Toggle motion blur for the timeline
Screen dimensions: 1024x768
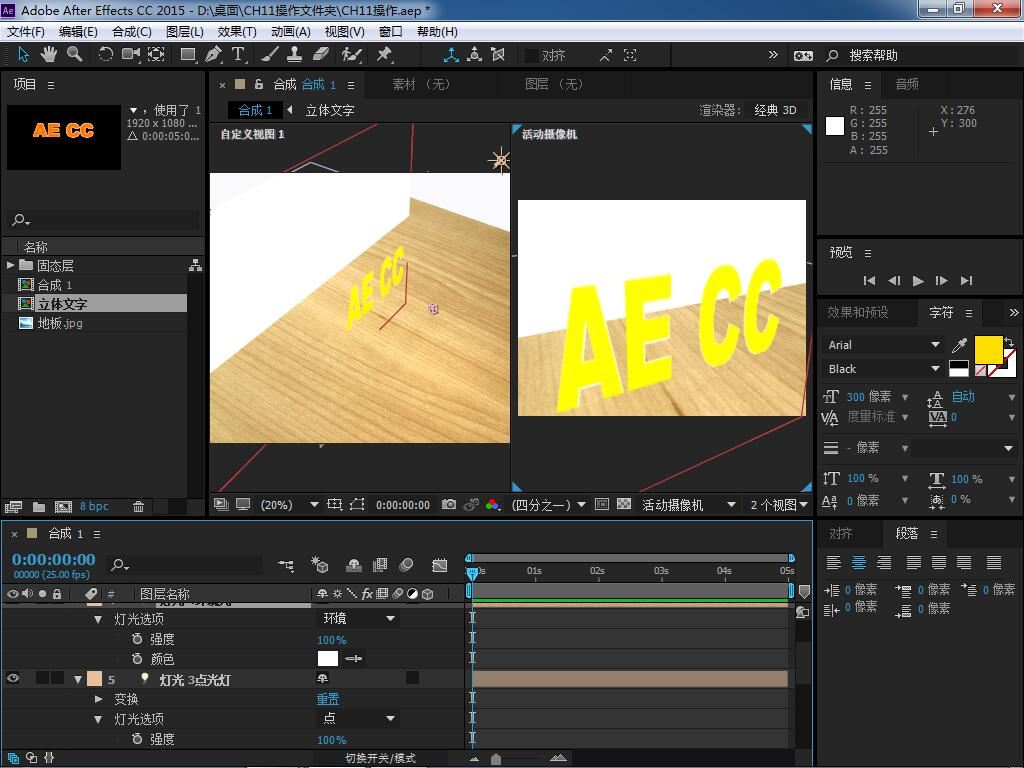(406, 565)
